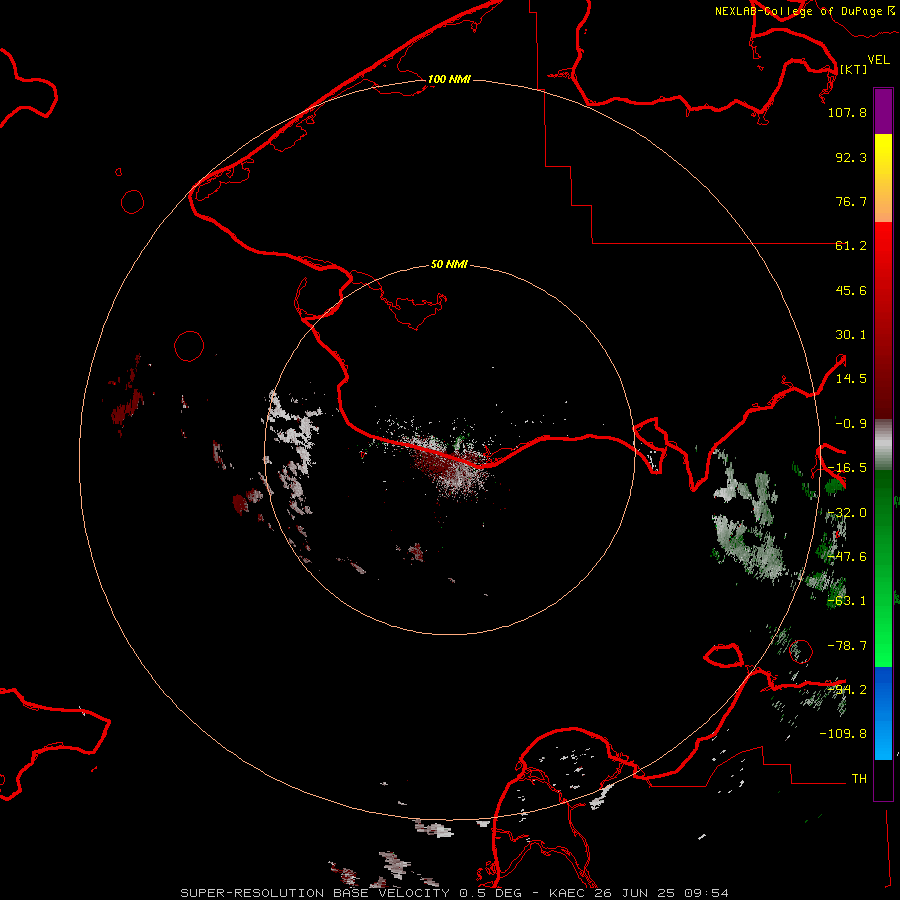
Task: Select the -47.6 scale value
Action: (x=847, y=557)
